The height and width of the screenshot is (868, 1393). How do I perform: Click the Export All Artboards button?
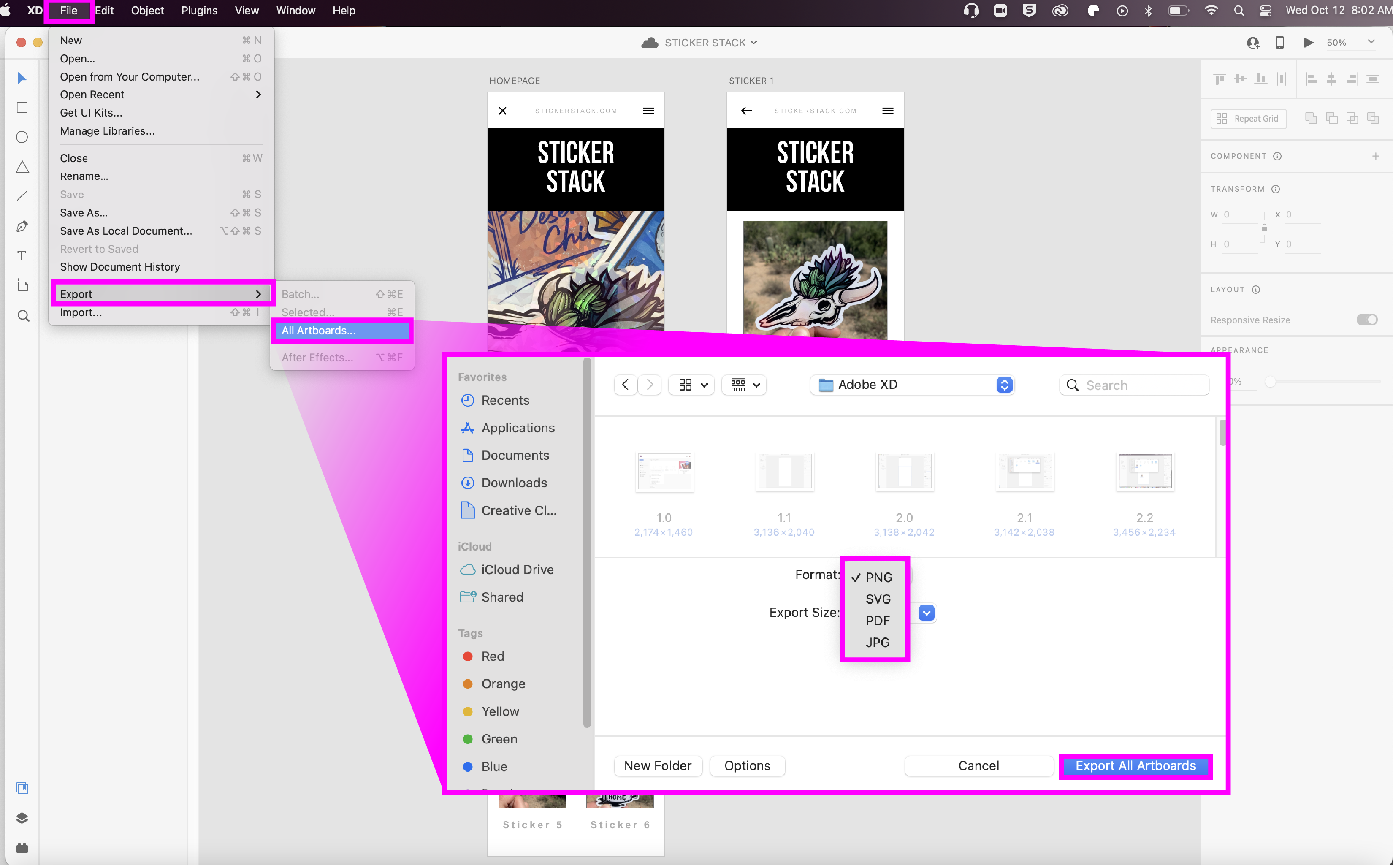[x=1135, y=766]
